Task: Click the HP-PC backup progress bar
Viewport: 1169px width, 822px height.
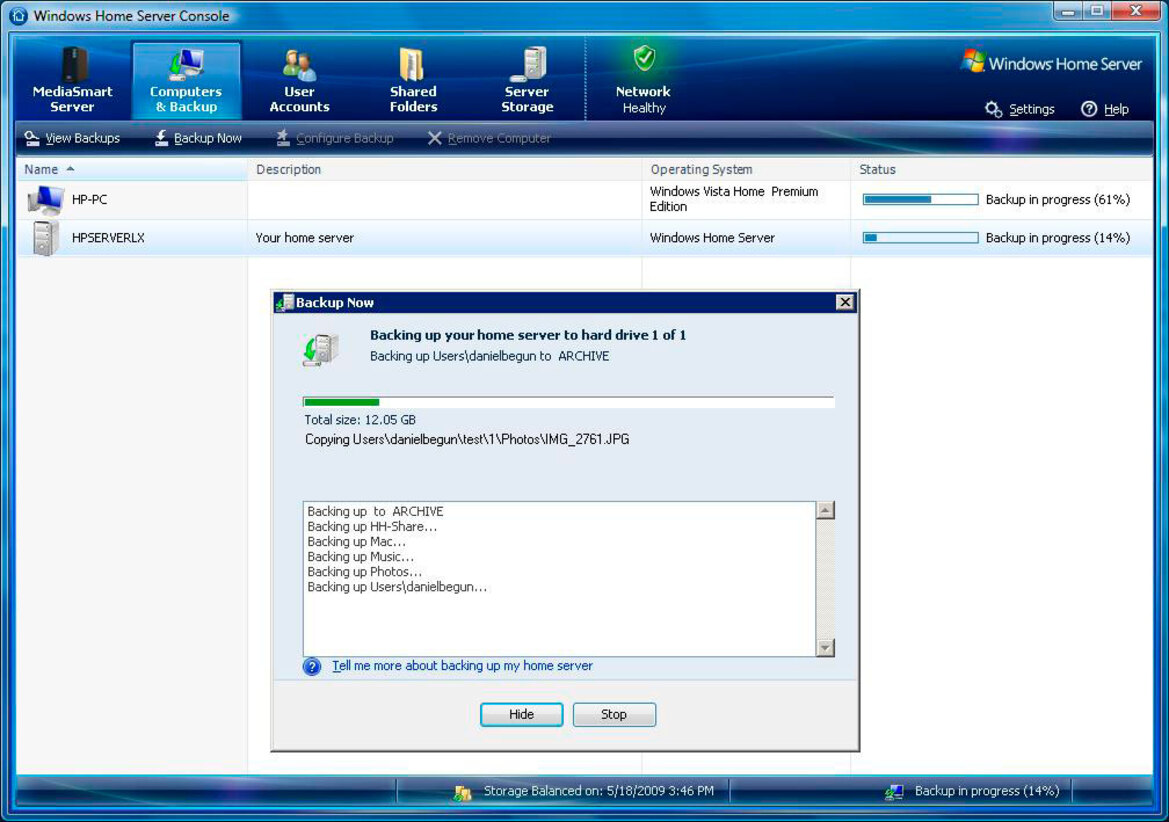Action: (921, 200)
